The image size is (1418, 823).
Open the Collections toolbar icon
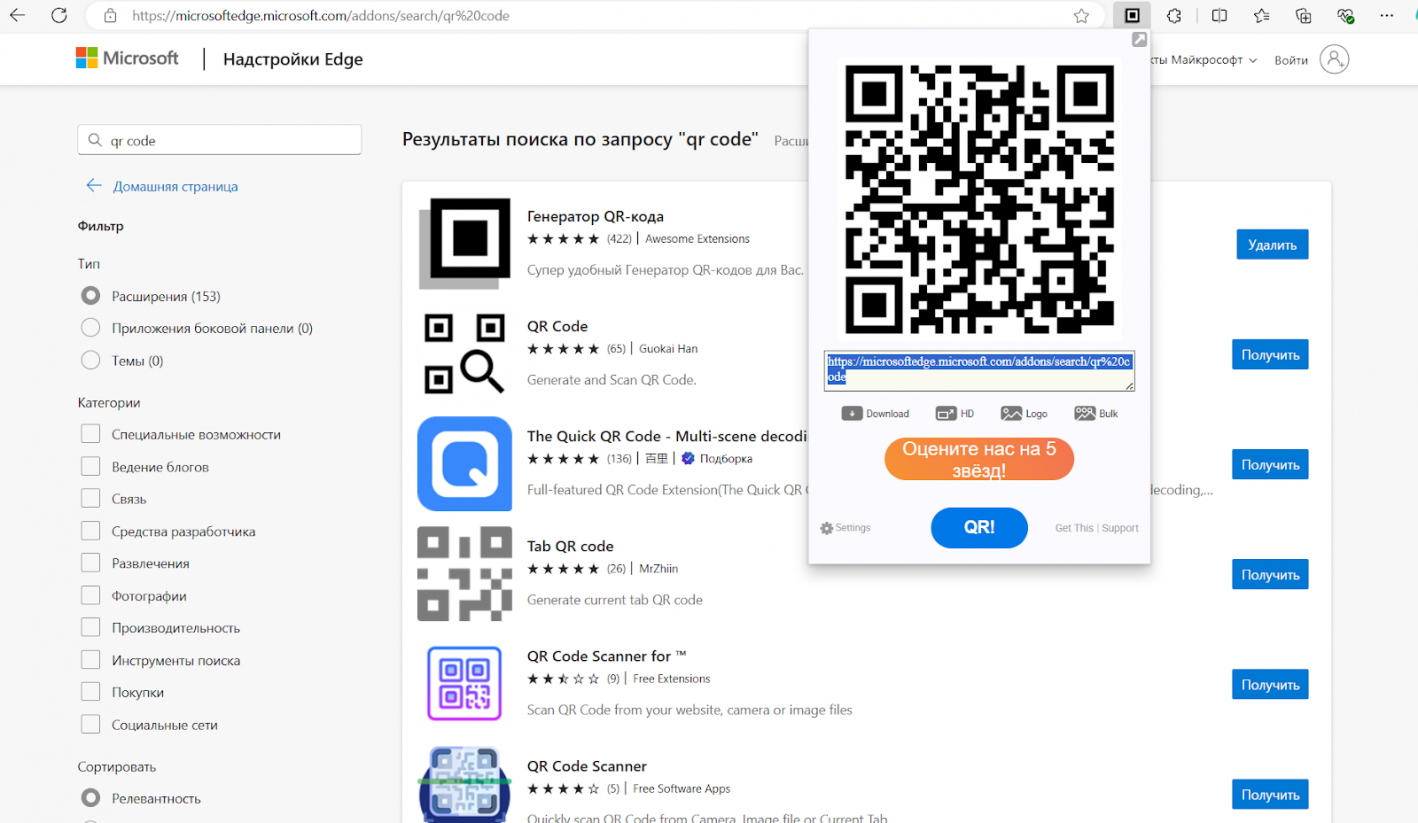(1303, 15)
